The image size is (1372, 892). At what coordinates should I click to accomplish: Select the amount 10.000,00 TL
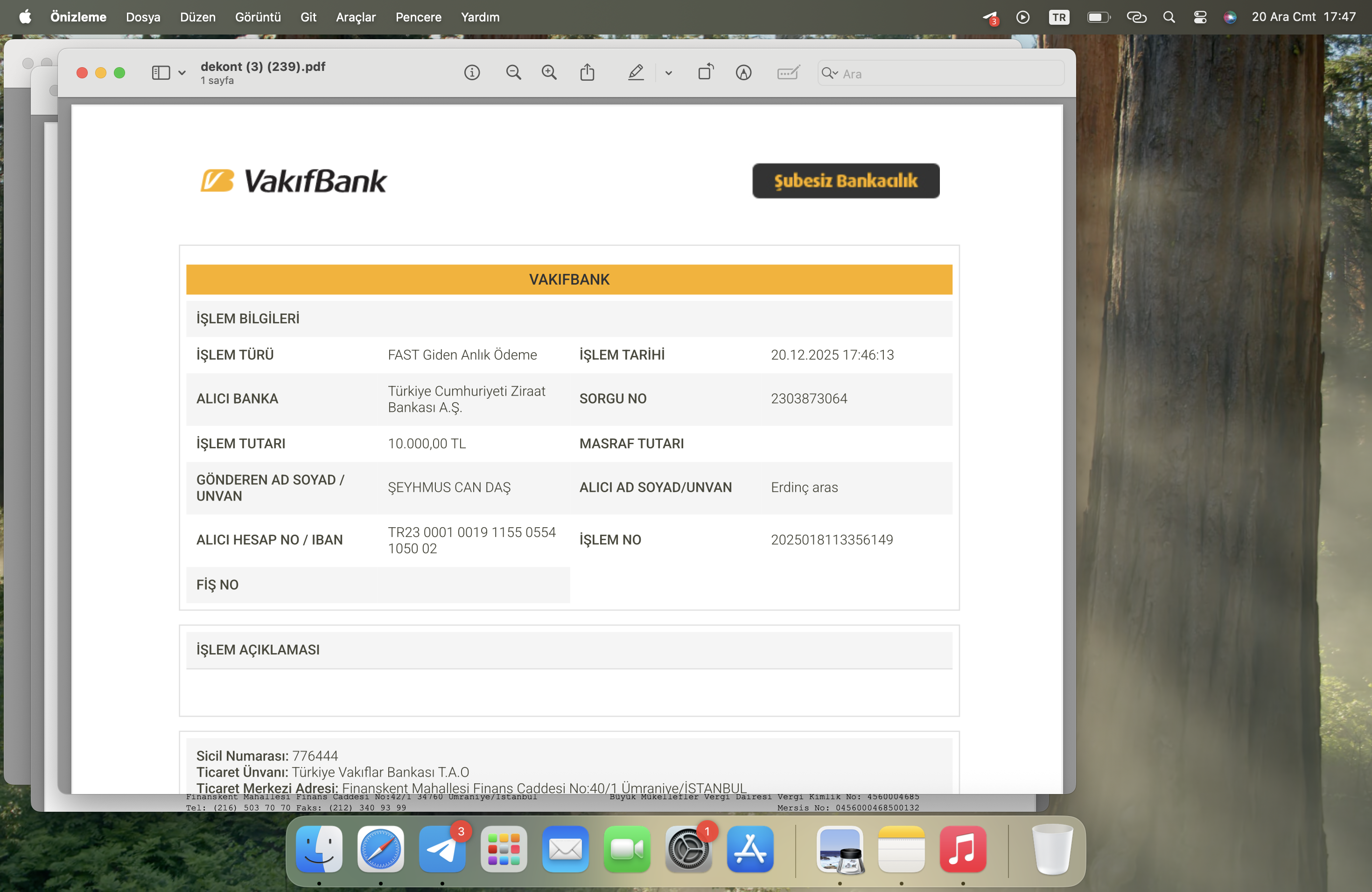pyautogui.click(x=427, y=444)
